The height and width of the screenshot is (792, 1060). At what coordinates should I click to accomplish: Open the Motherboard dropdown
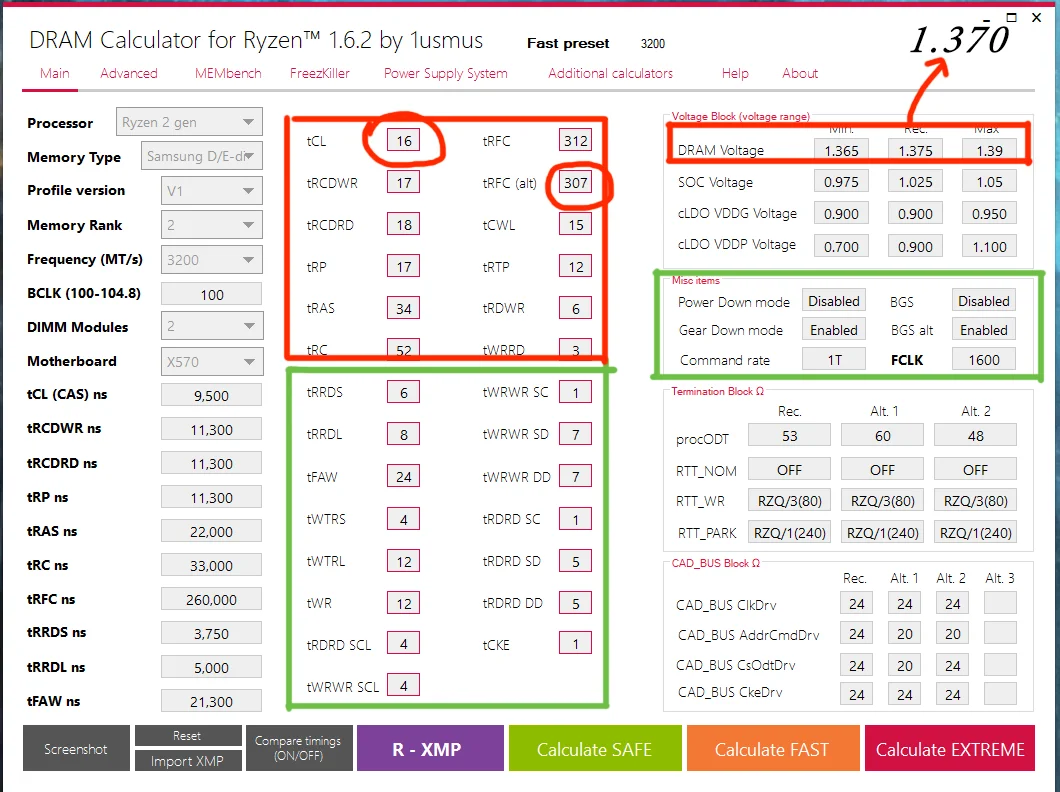pos(212,362)
